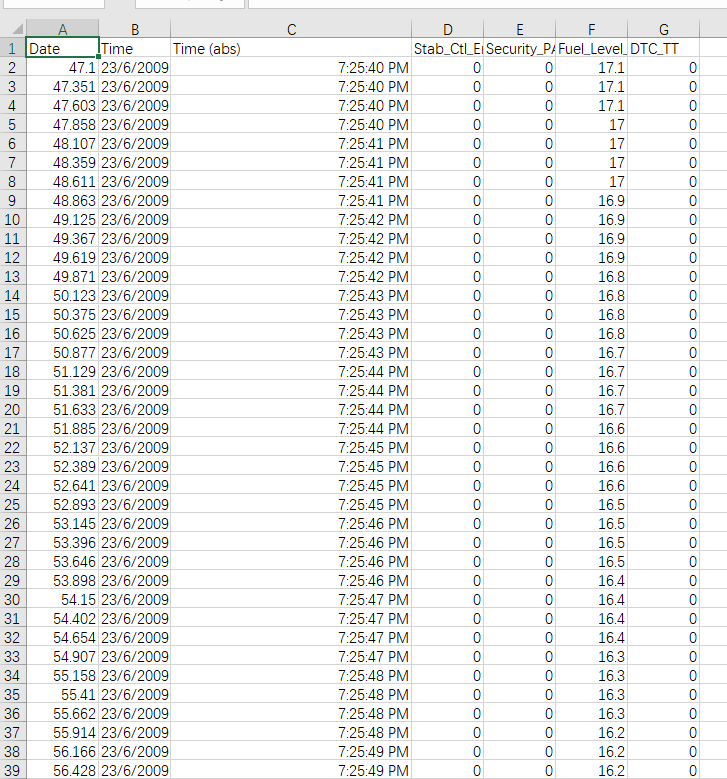Click cell with value 50.625
727x779 pixels.
click(x=62, y=333)
